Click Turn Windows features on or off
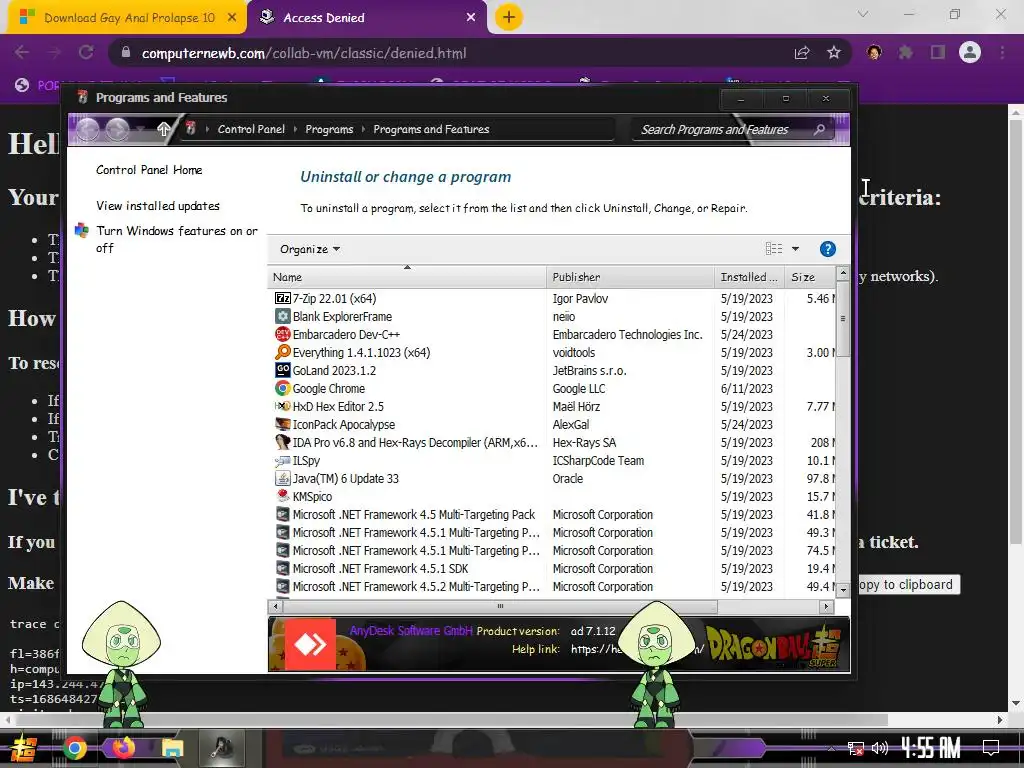 pyautogui.click(x=176, y=239)
